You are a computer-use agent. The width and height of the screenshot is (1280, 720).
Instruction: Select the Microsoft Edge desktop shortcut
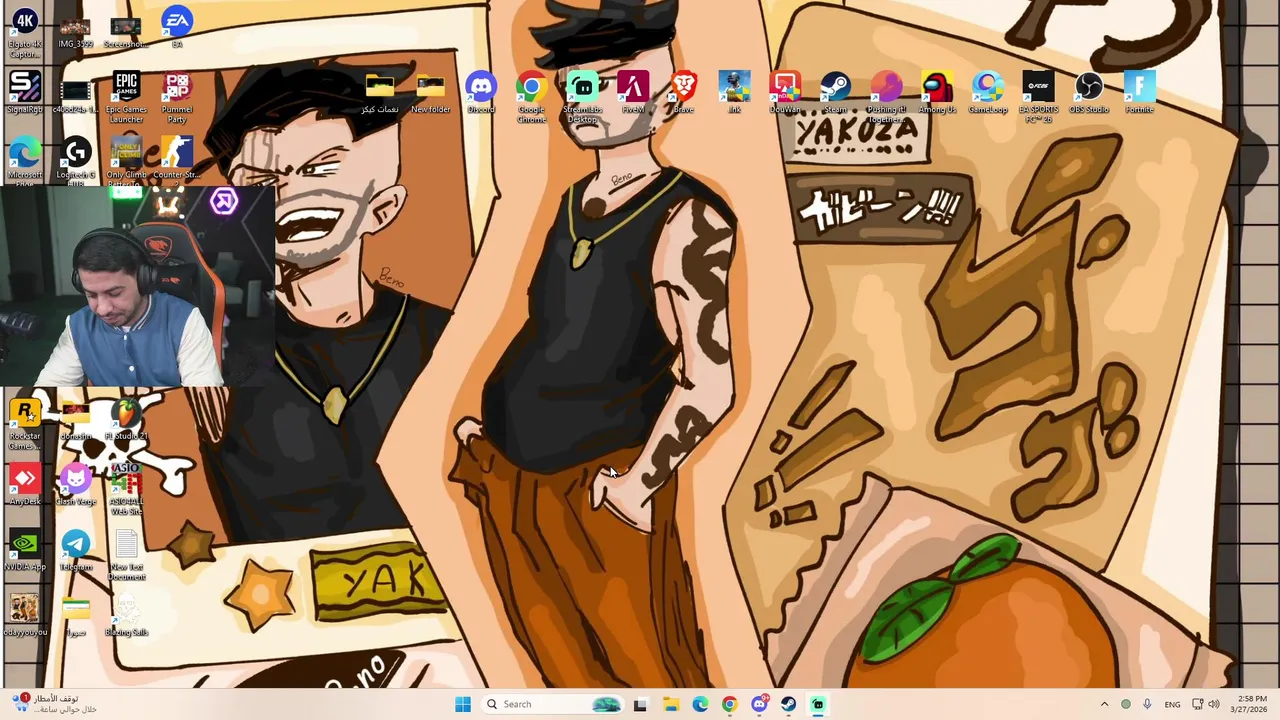pyautogui.click(x=25, y=162)
